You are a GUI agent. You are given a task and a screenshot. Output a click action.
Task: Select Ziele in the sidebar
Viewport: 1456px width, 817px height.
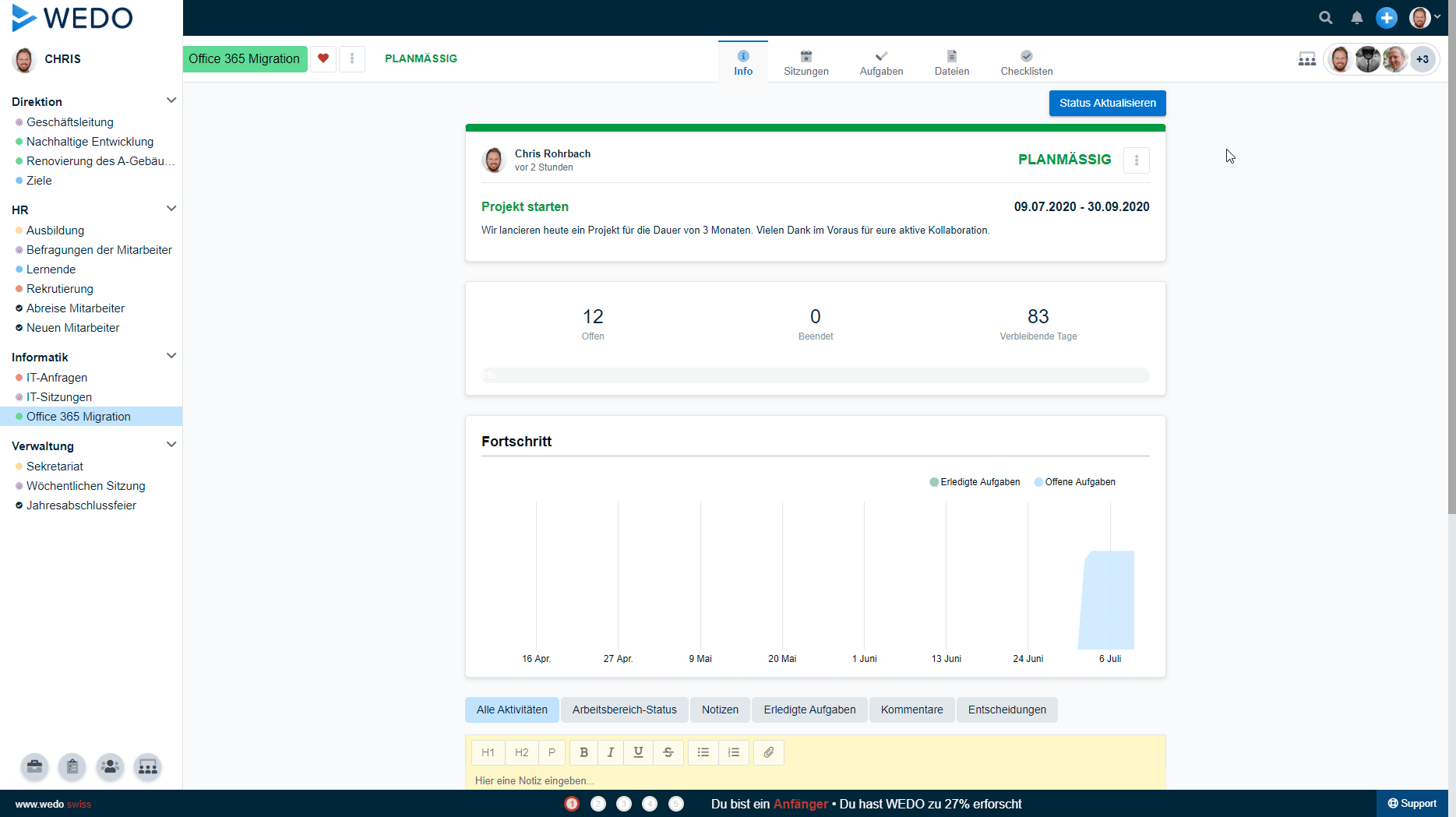click(x=39, y=181)
